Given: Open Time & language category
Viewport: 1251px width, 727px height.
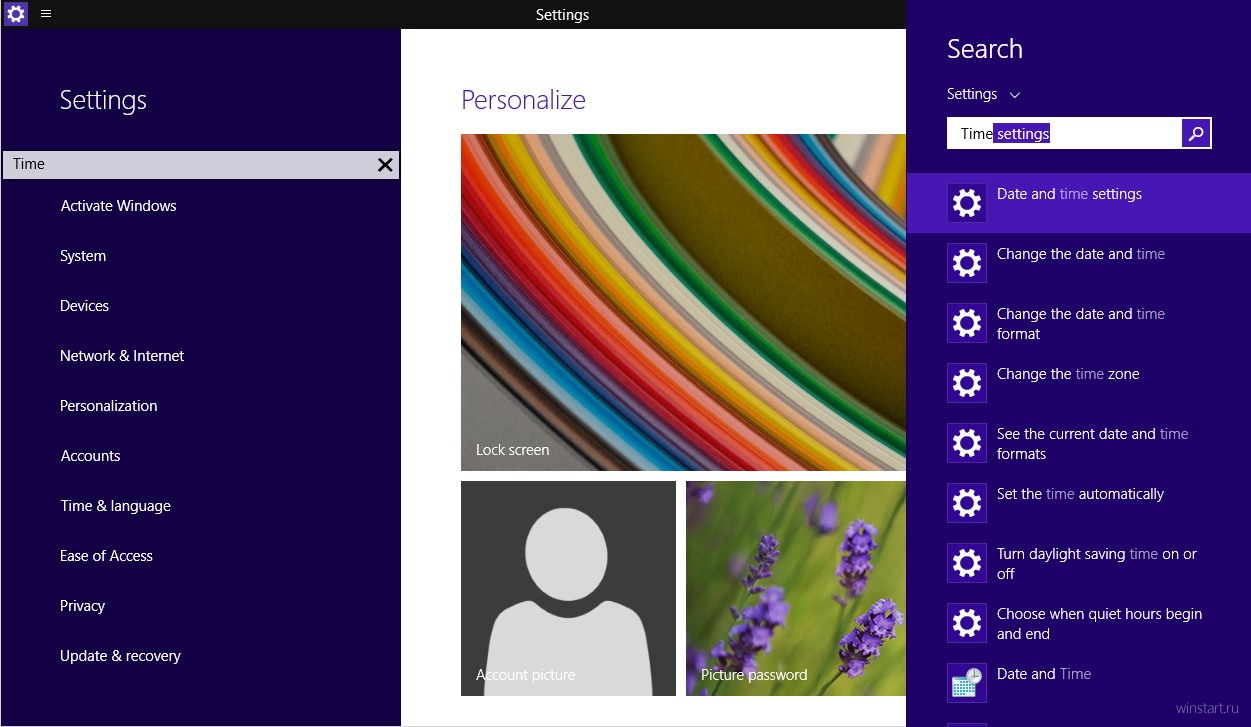Looking at the screenshot, I should [115, 506].
